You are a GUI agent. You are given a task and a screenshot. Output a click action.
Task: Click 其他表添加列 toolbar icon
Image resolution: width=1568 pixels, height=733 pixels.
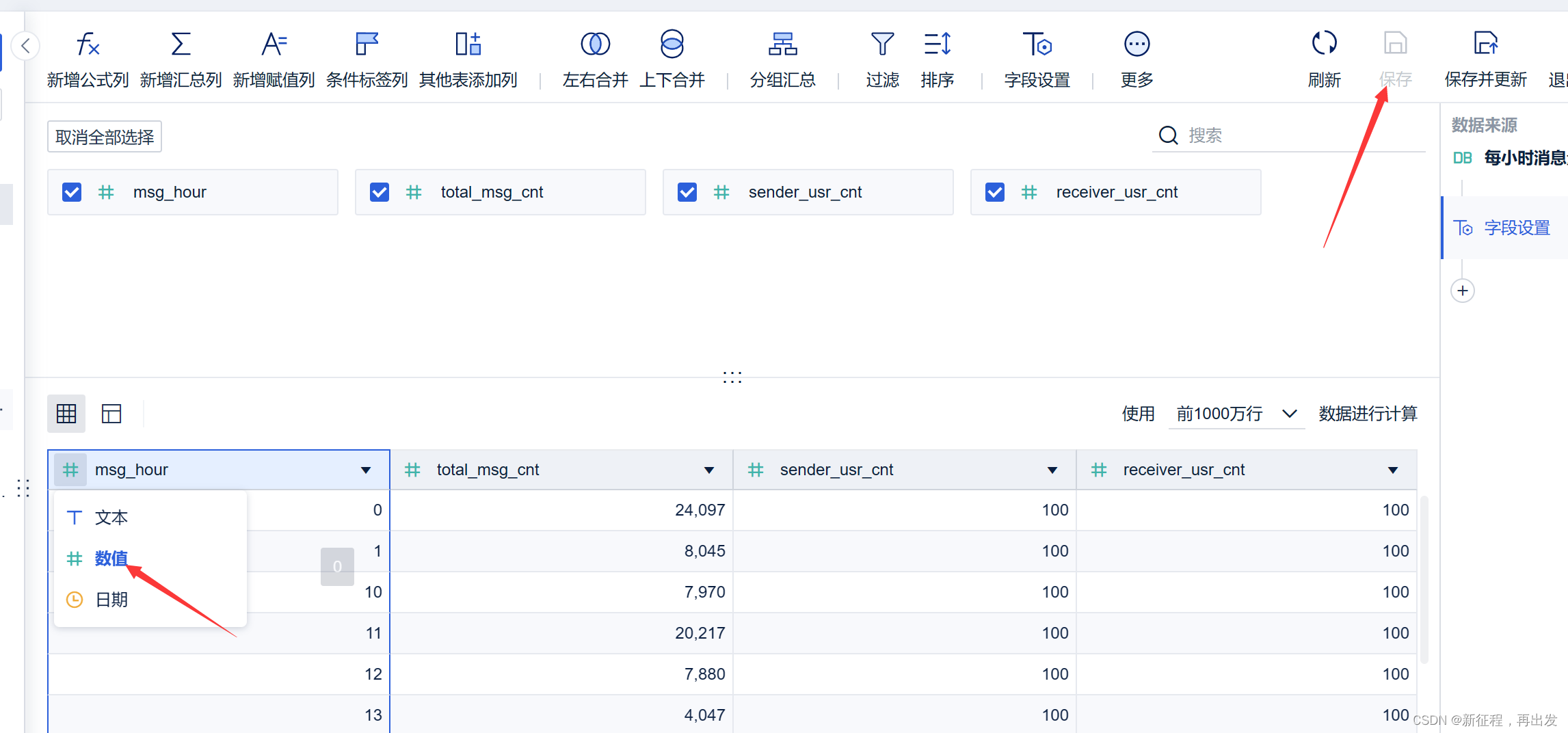(x=468, y=44)
